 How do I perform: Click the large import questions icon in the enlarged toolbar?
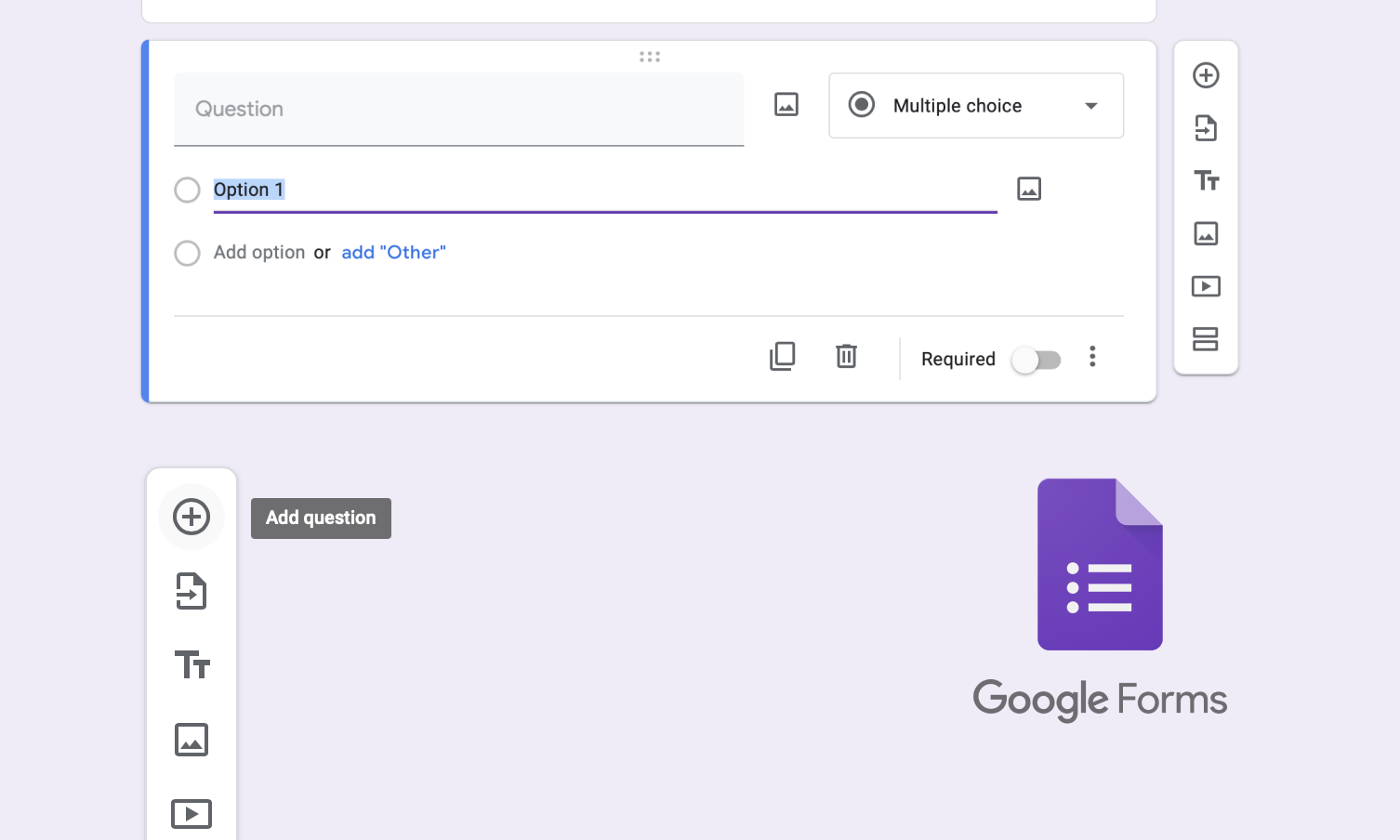[192, 591]
